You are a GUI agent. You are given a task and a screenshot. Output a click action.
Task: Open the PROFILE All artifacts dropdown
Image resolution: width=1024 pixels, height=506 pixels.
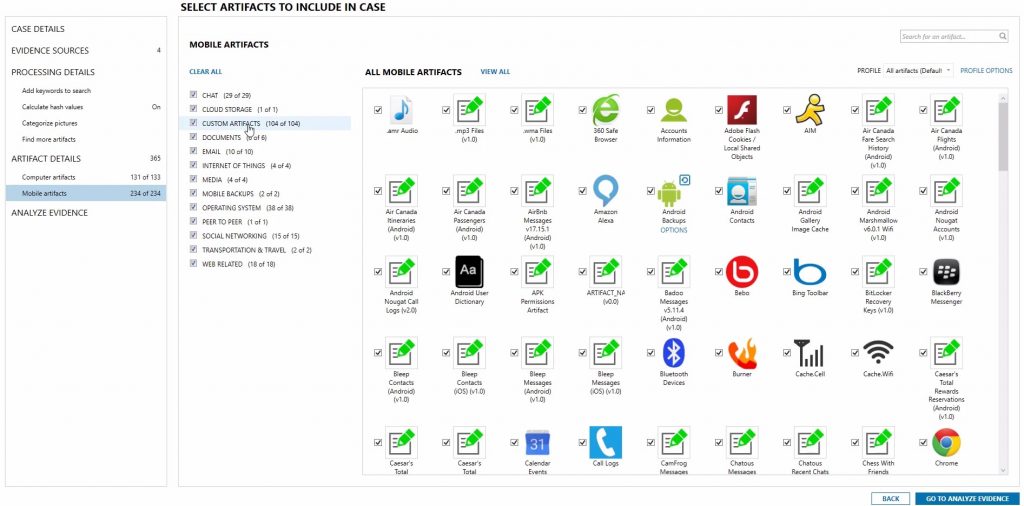[x=919, y=71]
